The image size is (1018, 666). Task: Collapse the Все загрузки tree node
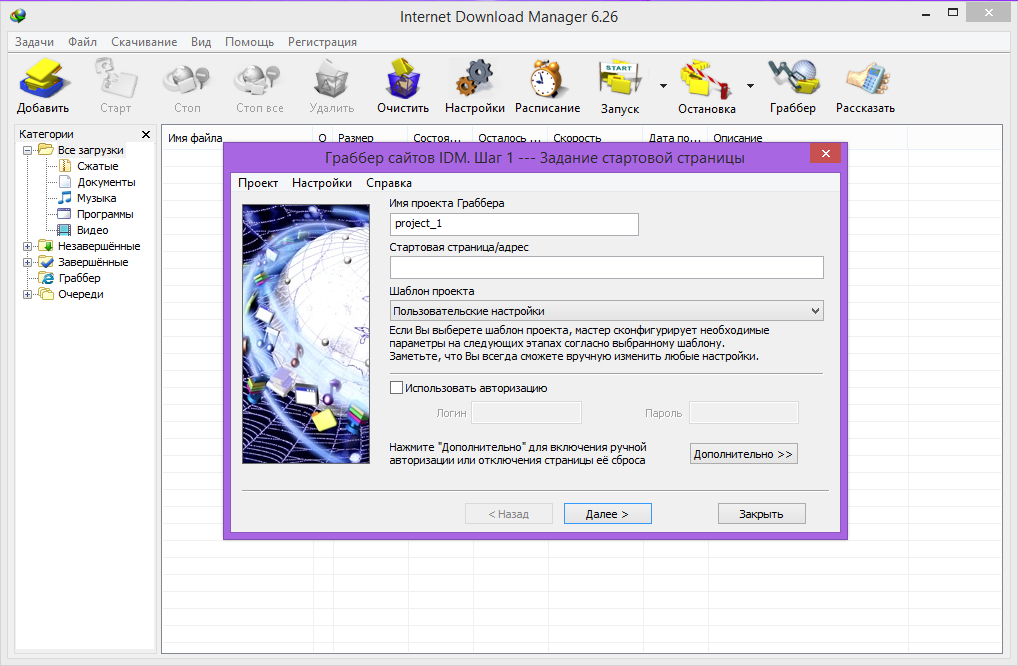pyautogui.click(x=27, y=150)
